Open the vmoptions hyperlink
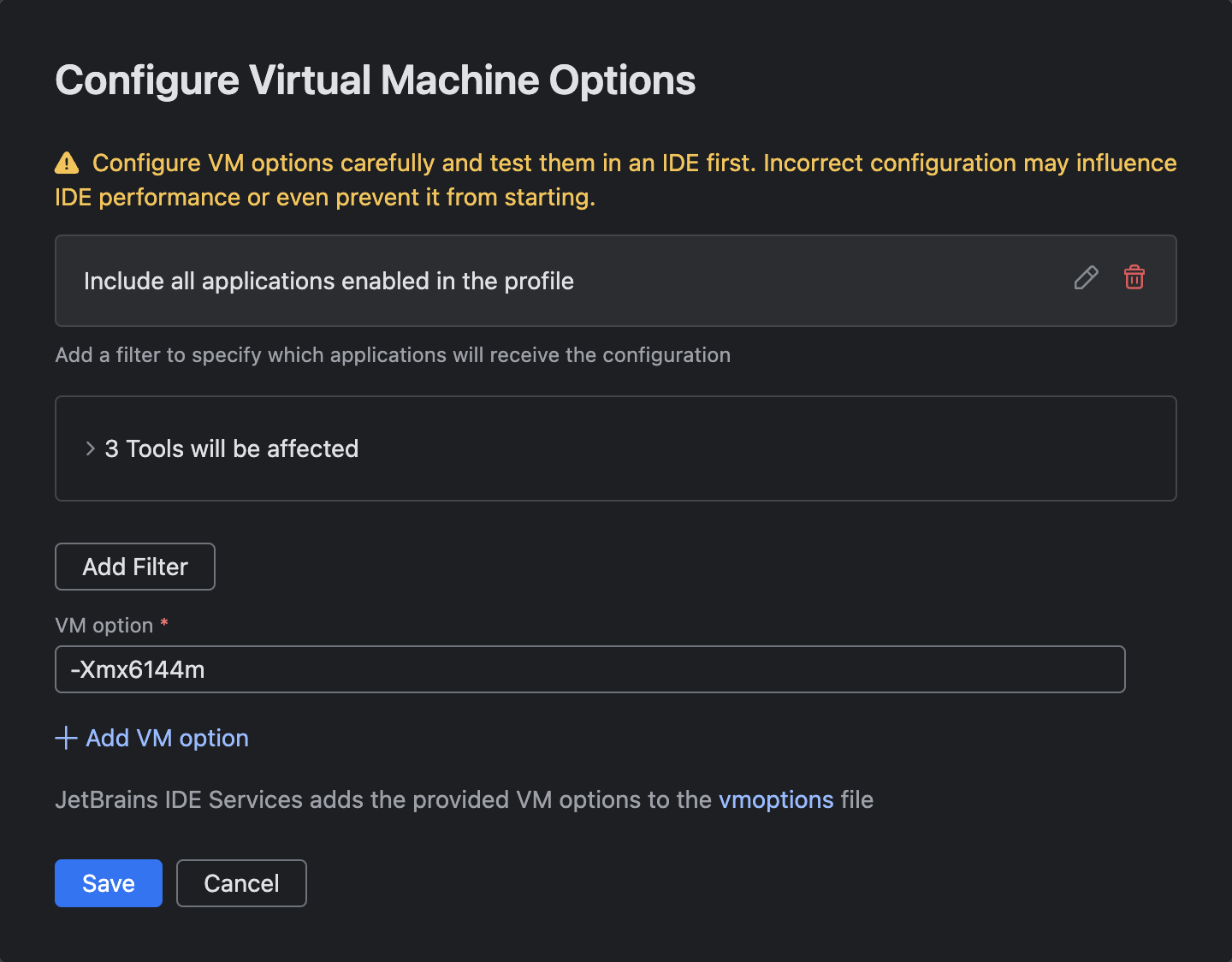Screen dimensions: 1232x962 (x=776, y=799)
